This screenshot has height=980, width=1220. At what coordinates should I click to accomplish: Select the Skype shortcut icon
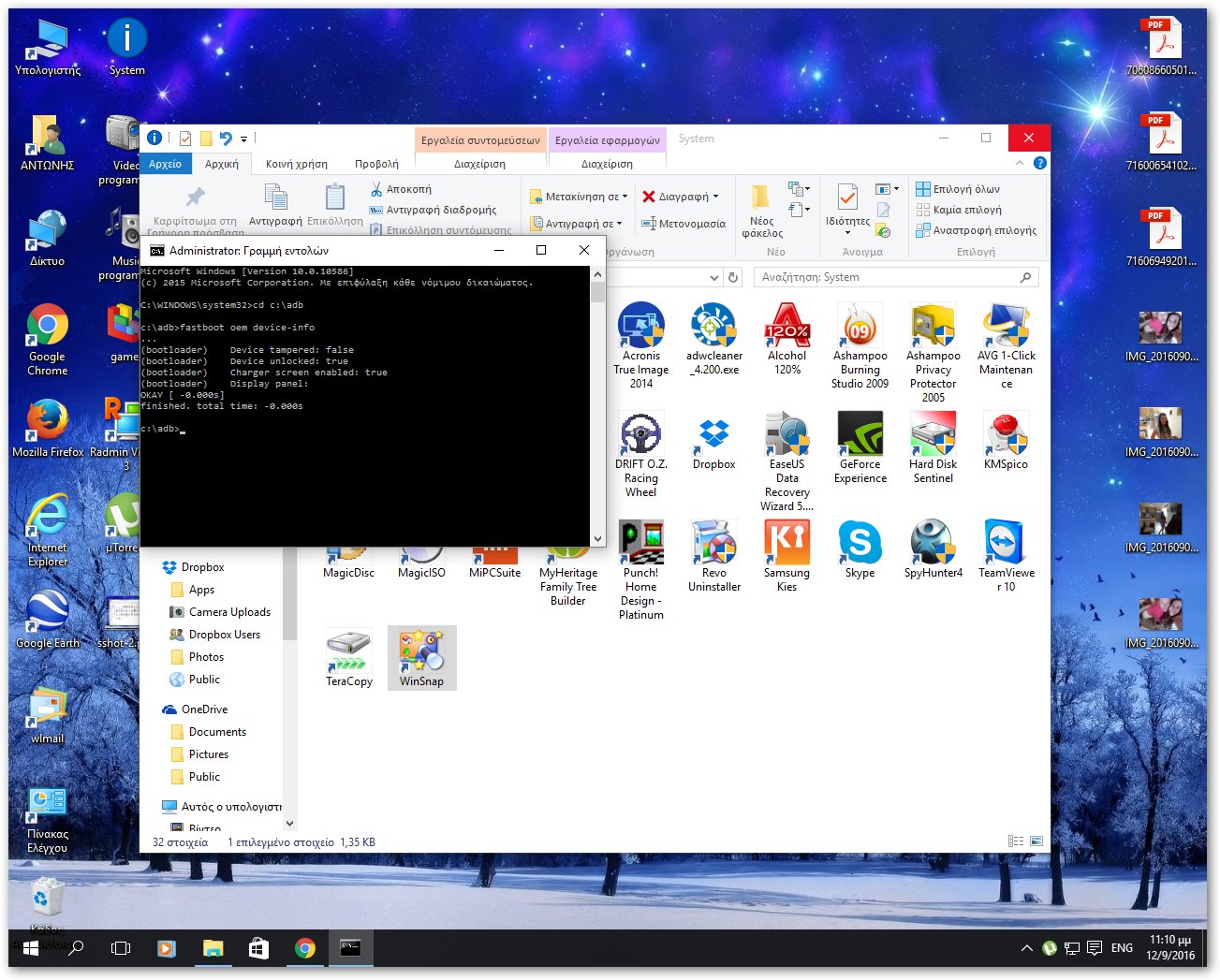[860, 544]
